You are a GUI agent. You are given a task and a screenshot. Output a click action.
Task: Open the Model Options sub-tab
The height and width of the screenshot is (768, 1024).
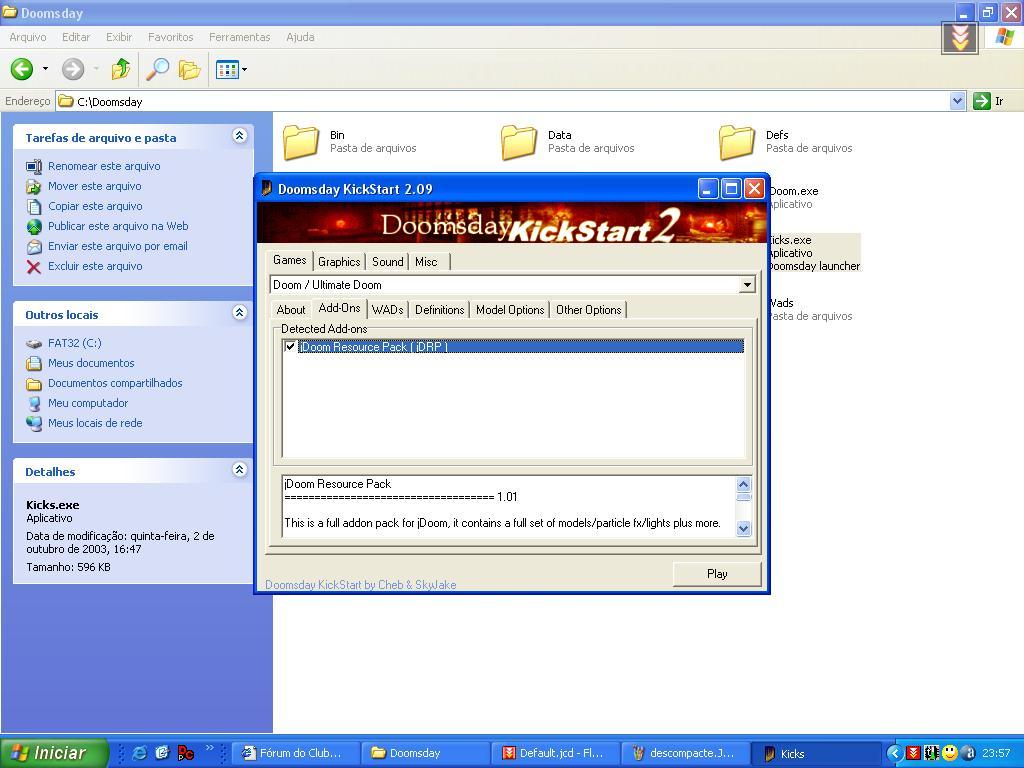coord(510,310)
